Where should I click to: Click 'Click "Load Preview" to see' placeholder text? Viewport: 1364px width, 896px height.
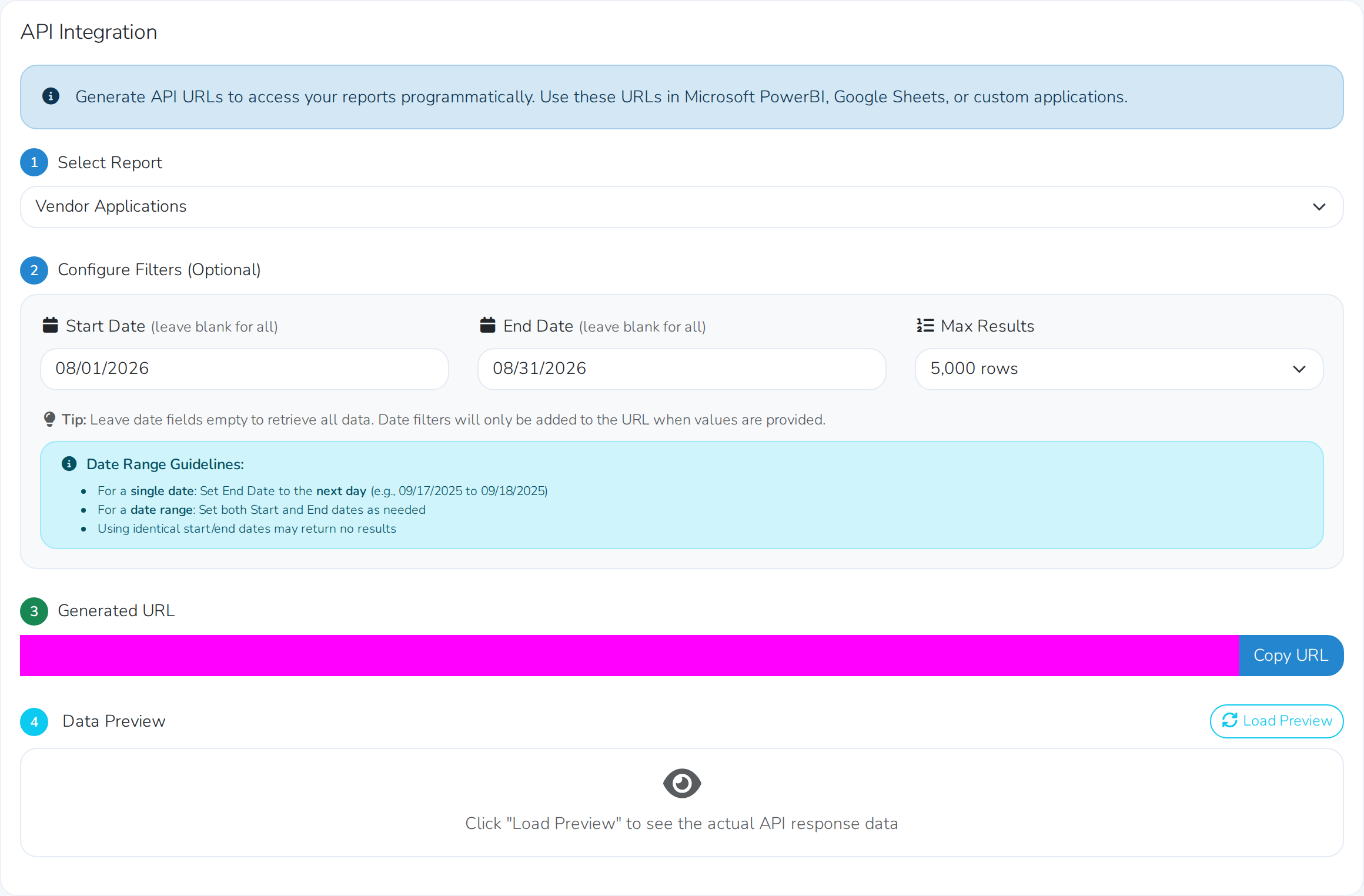point(682,824)
